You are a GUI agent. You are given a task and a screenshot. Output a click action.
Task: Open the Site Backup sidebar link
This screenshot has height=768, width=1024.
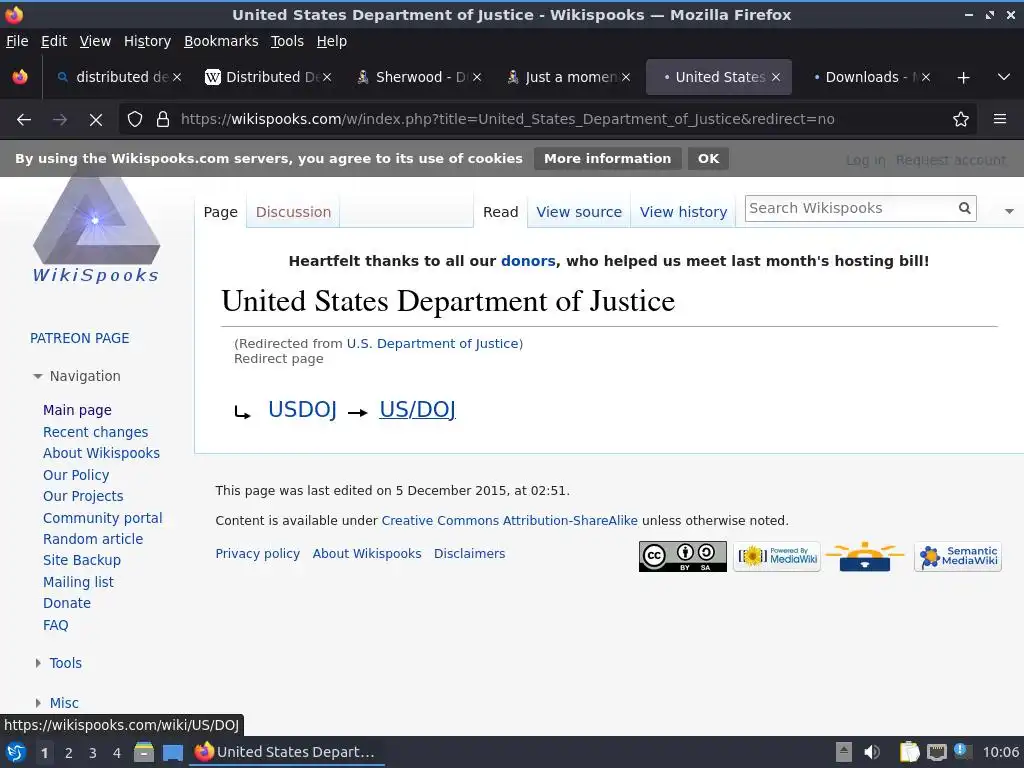tap(82, 560)
